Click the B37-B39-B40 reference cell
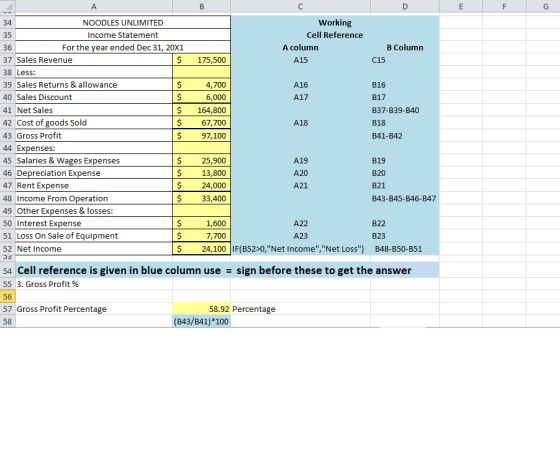Viewport: 560px width, 466px height. [405, 110]
